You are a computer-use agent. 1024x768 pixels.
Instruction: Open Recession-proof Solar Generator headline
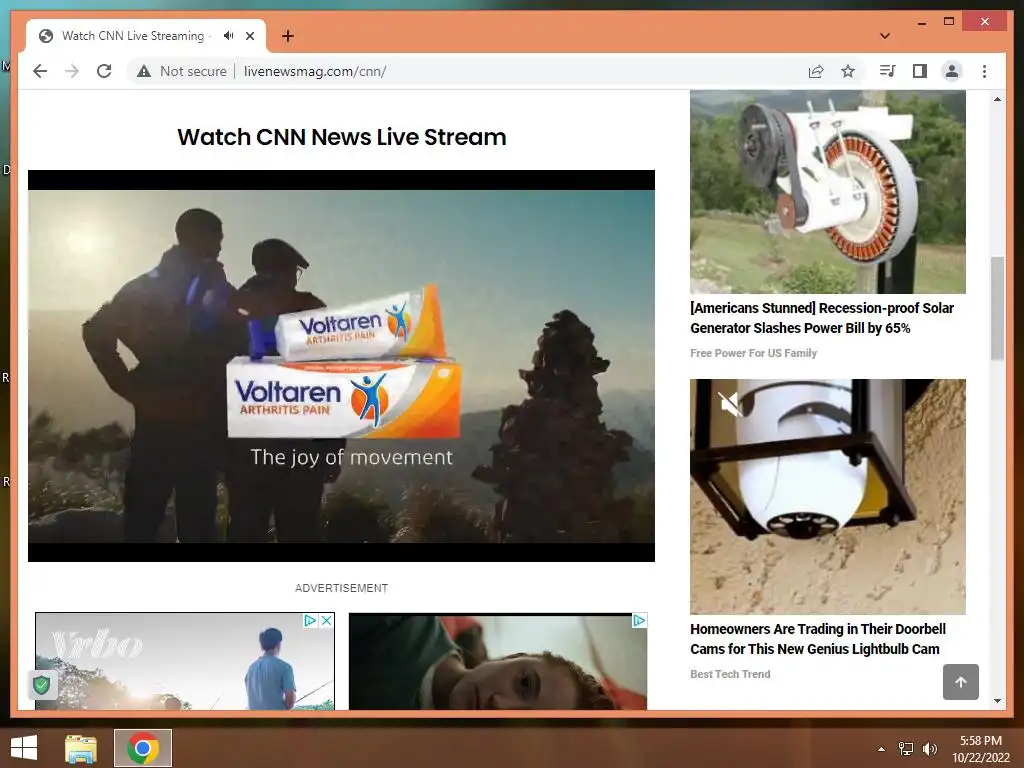822,318
